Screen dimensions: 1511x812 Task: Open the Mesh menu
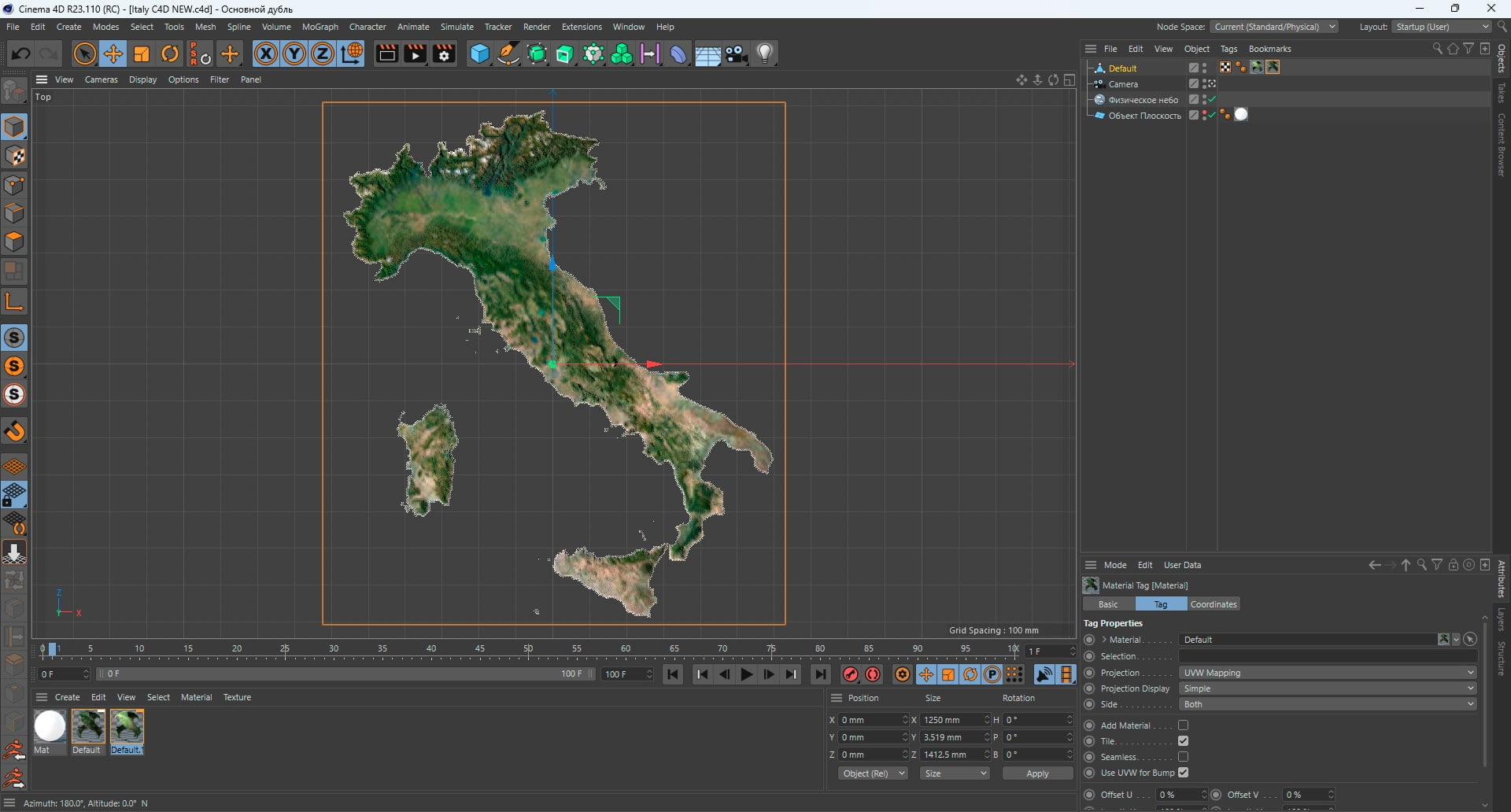tap(205, 27)
